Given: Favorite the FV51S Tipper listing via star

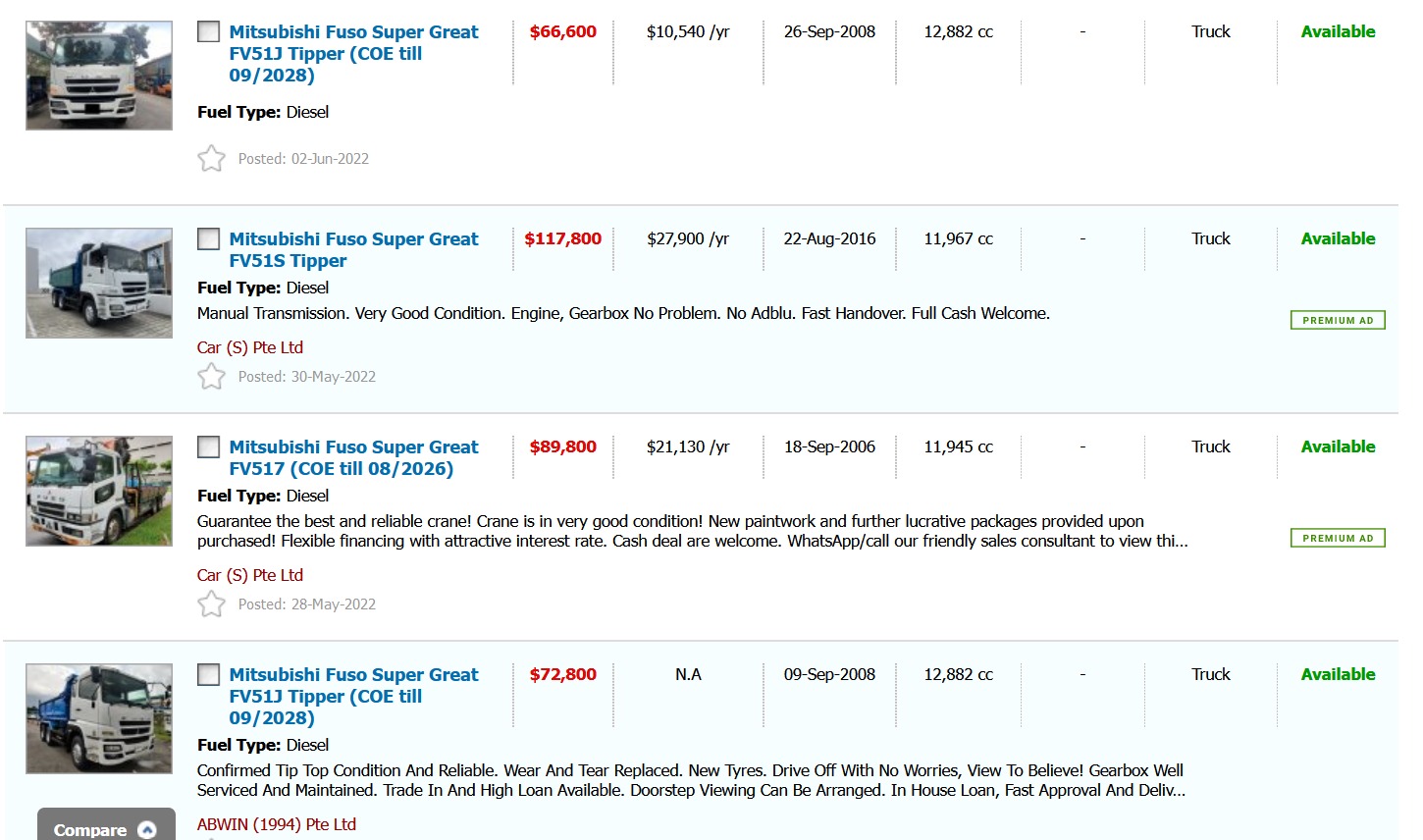Looking at the screenshot, I should pyautogui.click(x=211, y=376).
